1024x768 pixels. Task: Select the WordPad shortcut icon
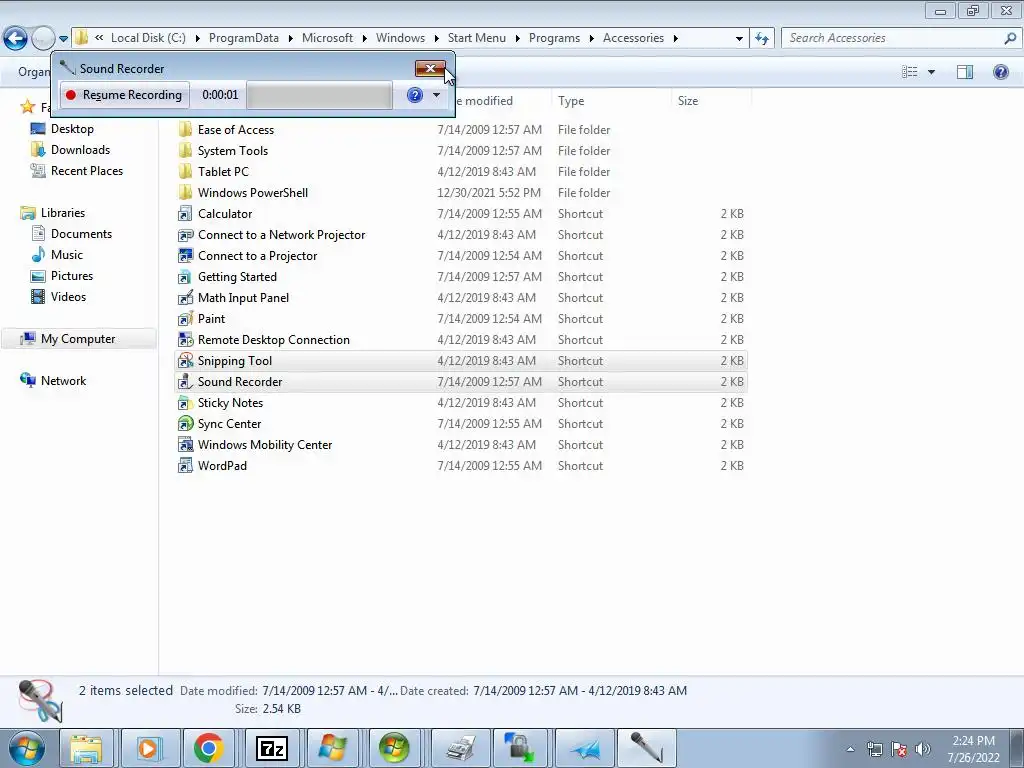(x=185, y=465)
